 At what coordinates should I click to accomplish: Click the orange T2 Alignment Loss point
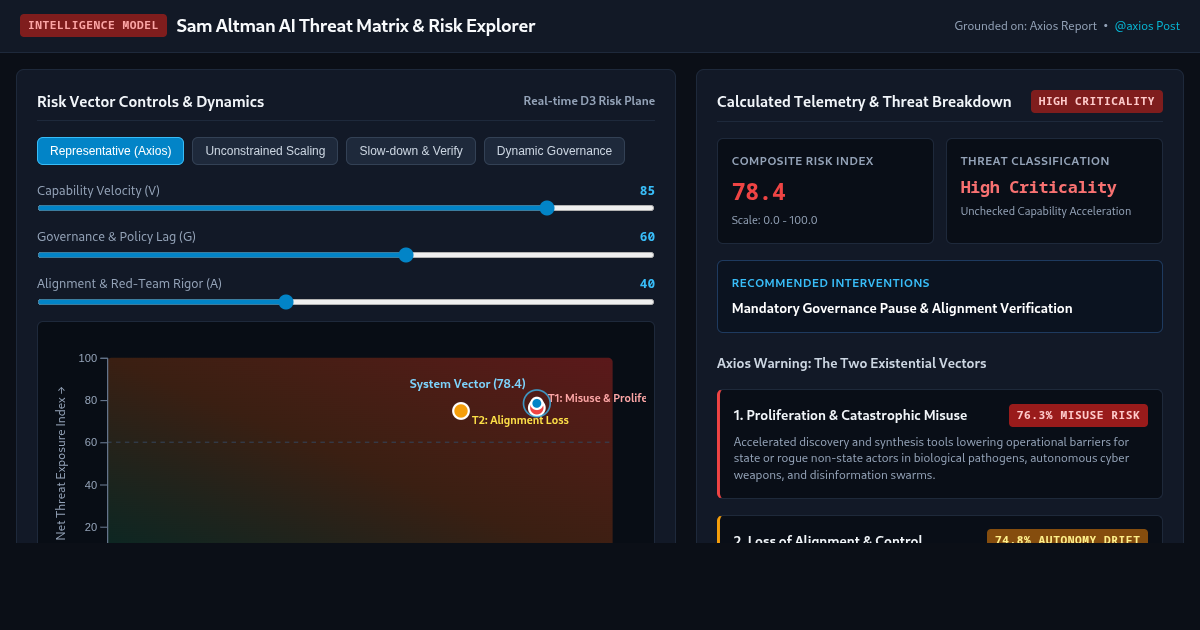tap(461, 411)
